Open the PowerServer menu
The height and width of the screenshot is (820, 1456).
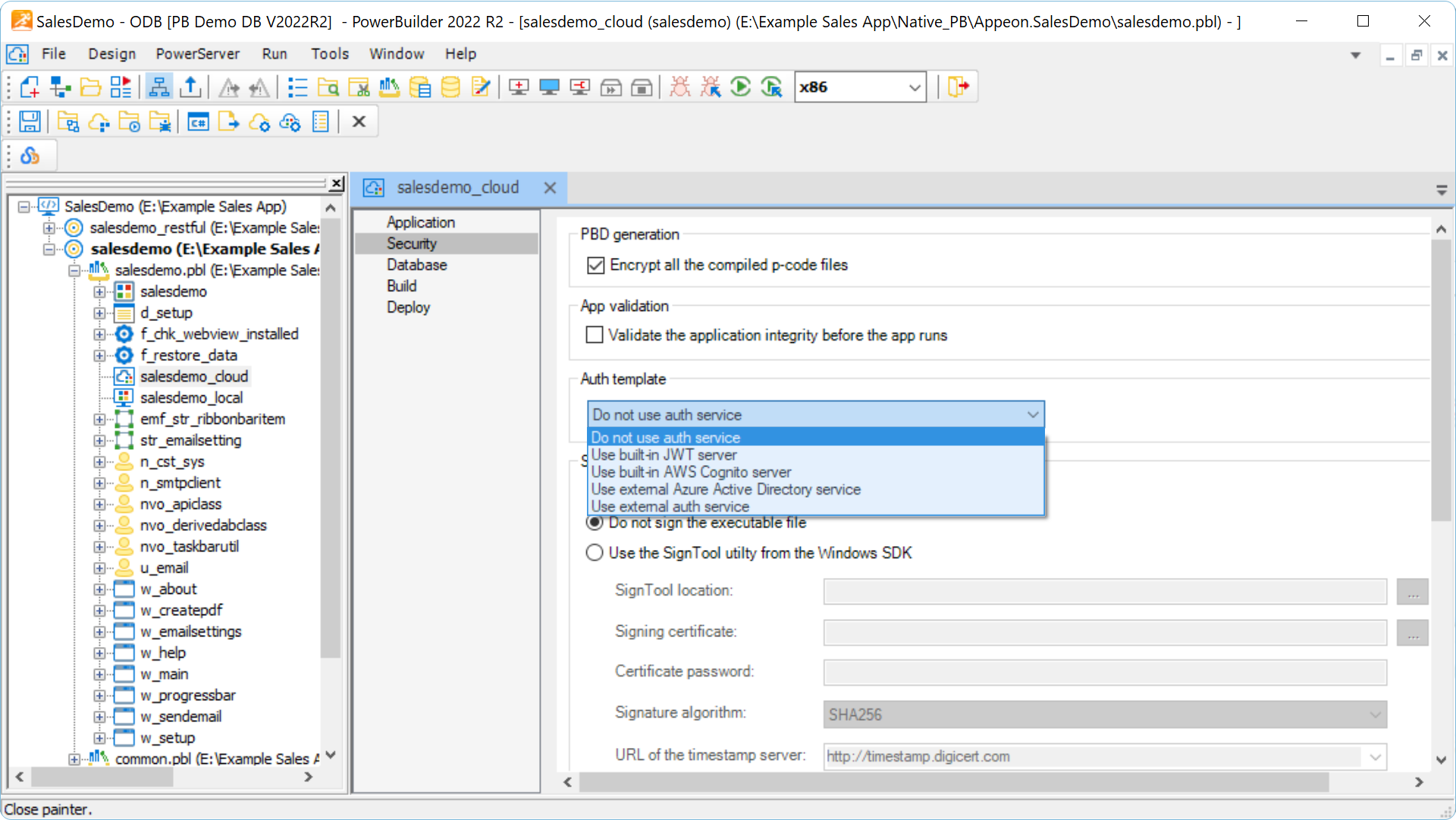click(x=197, y=54)
